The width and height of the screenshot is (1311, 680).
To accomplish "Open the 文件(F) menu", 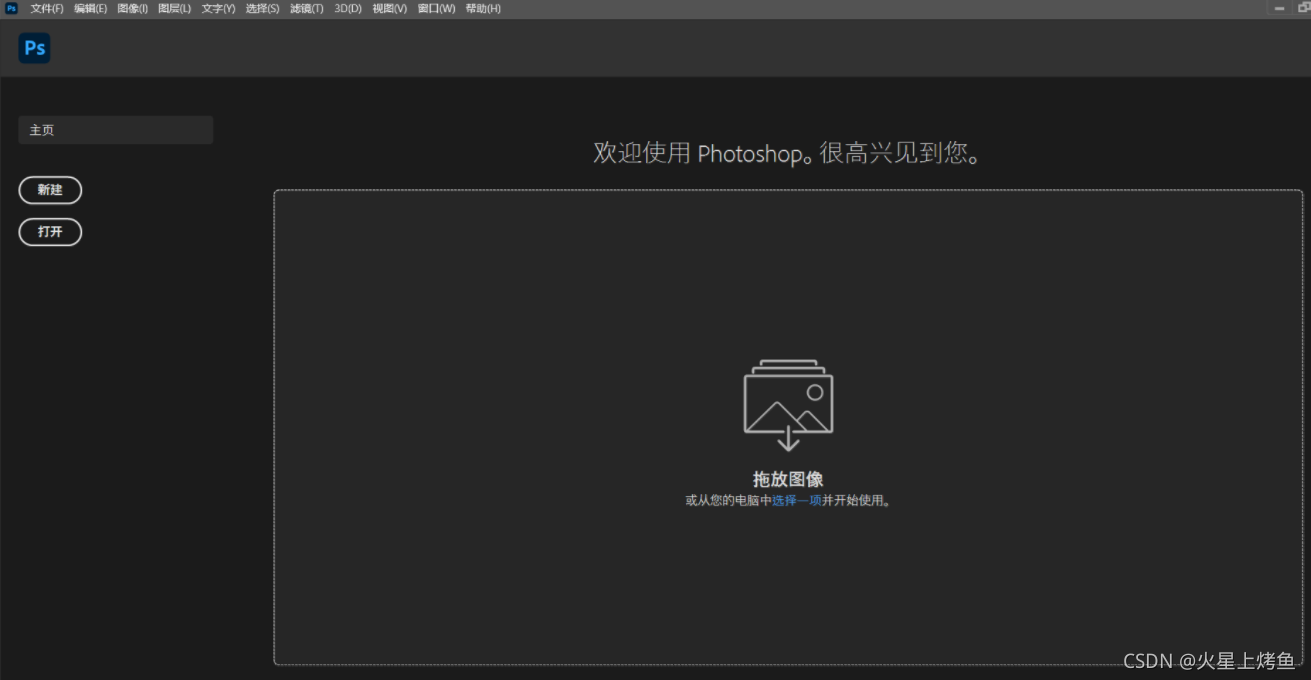I will [47, 8].
